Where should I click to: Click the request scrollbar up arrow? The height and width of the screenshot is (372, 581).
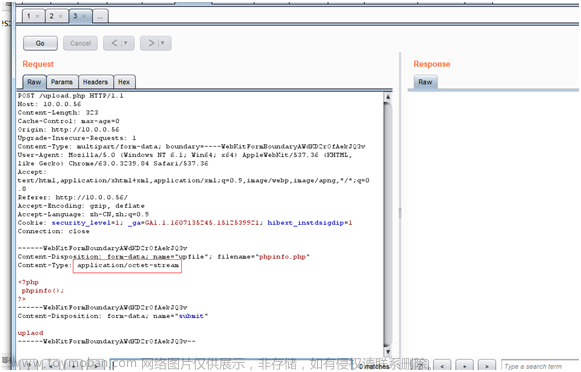(x=388, y=97)
